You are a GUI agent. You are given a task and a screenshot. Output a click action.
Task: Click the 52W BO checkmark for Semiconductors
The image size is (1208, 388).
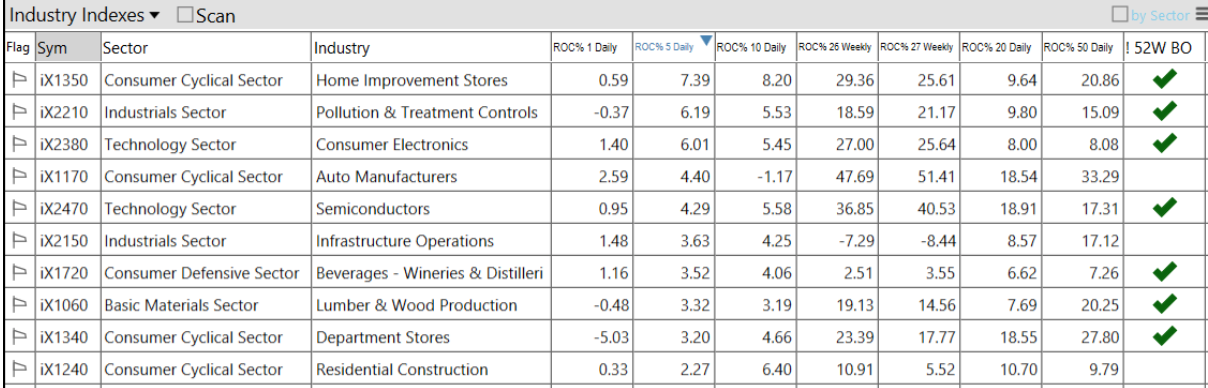[1163, 207]
